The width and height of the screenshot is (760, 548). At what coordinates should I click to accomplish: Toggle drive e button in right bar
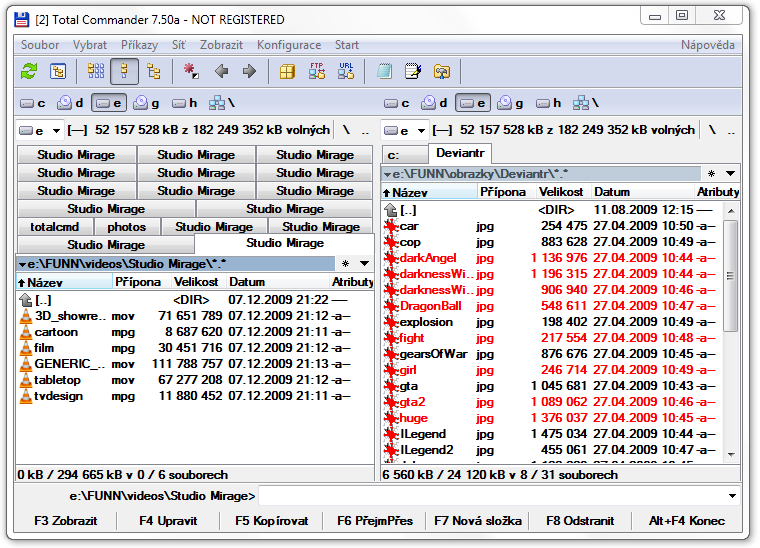(473, 103)
